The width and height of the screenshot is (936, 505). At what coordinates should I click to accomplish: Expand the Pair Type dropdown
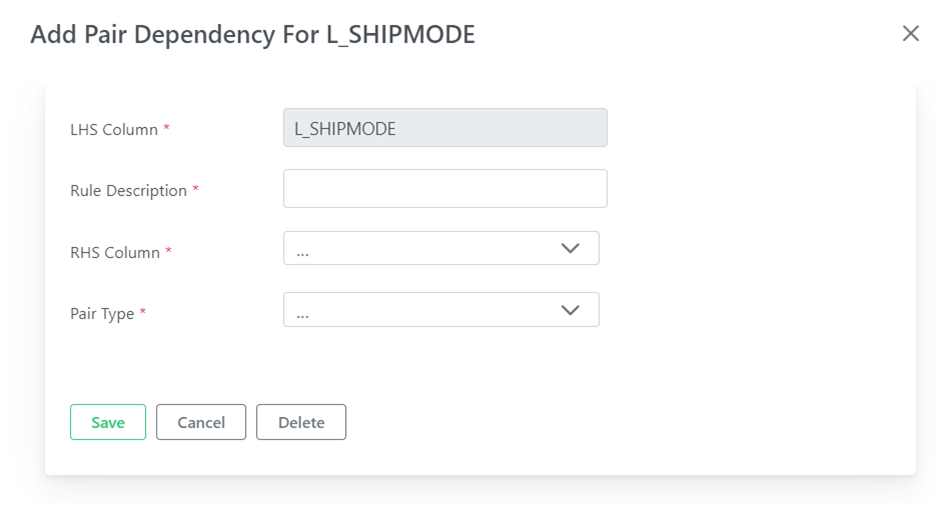[441, 309]
